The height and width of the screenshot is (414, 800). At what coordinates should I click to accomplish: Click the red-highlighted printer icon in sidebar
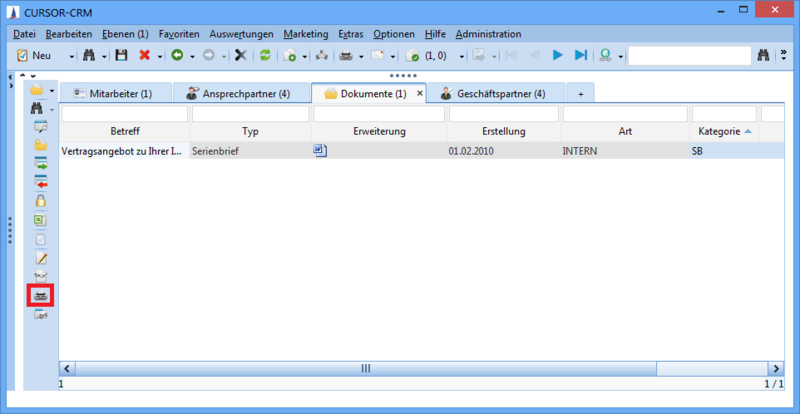point(41,295)
